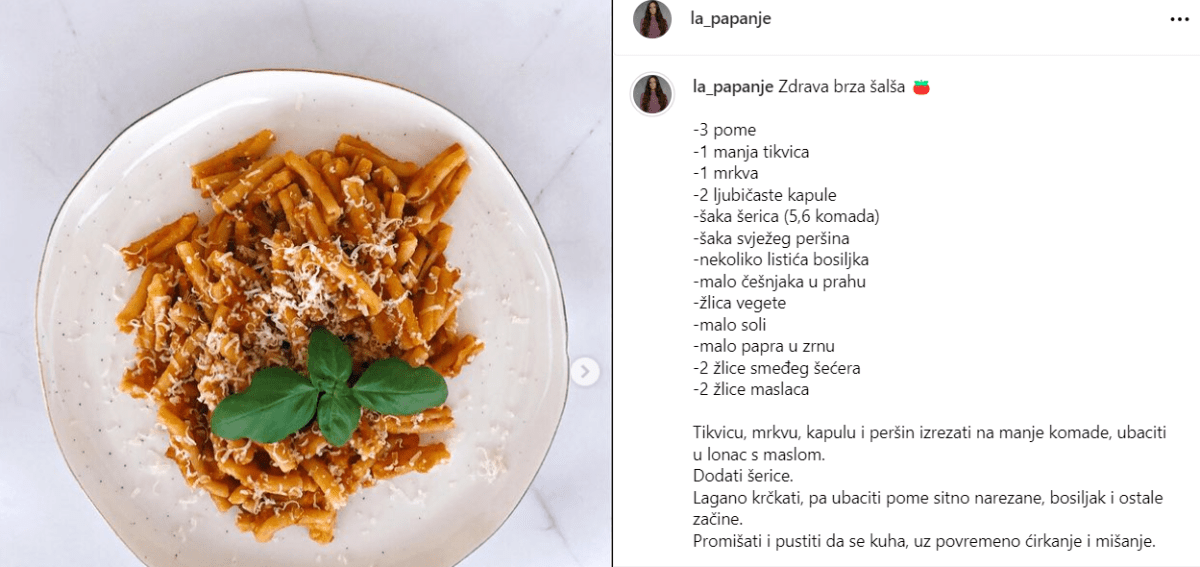Click the sentence starting 'Promiješati i pustiti'
Screen dimensions: 1200x567
(924, 541)
